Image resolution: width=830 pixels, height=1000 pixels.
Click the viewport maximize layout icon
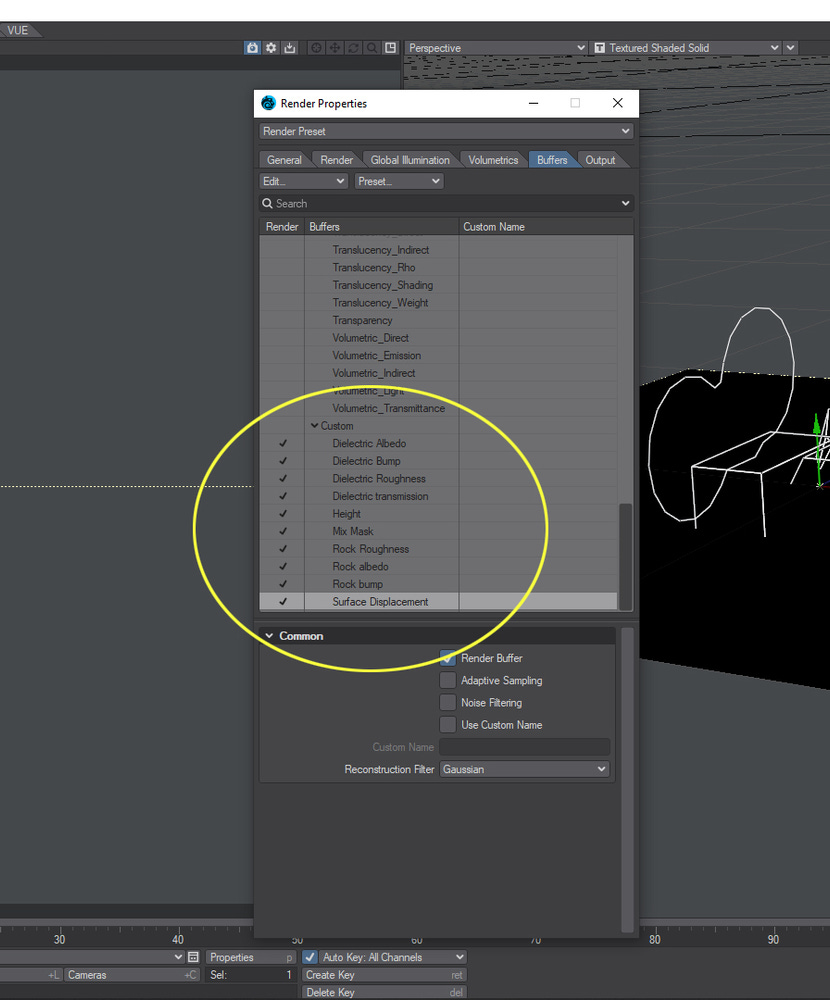coord(390,48)
